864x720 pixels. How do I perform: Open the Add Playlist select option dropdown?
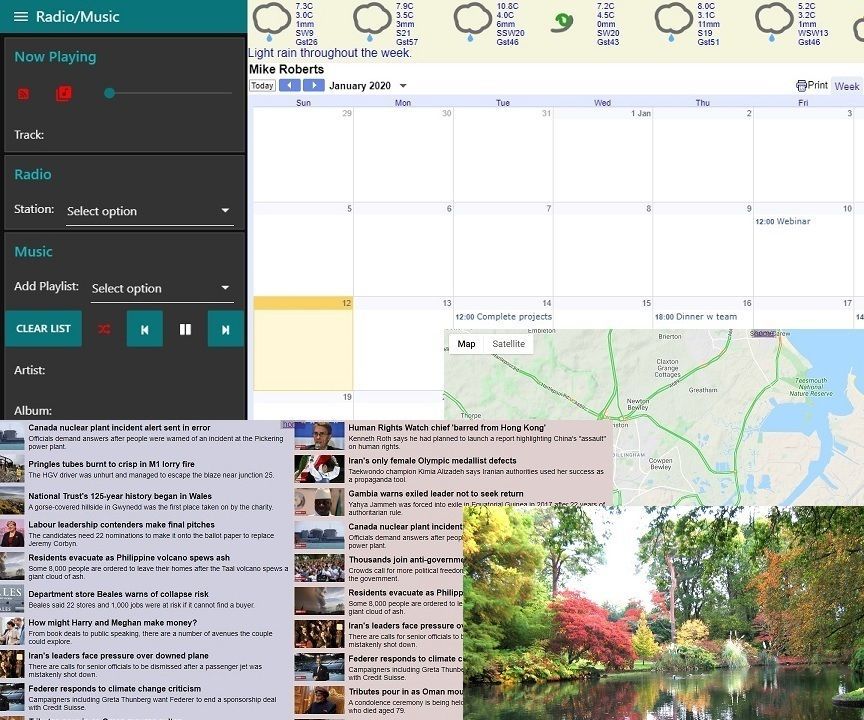click(x=161, y=288)
